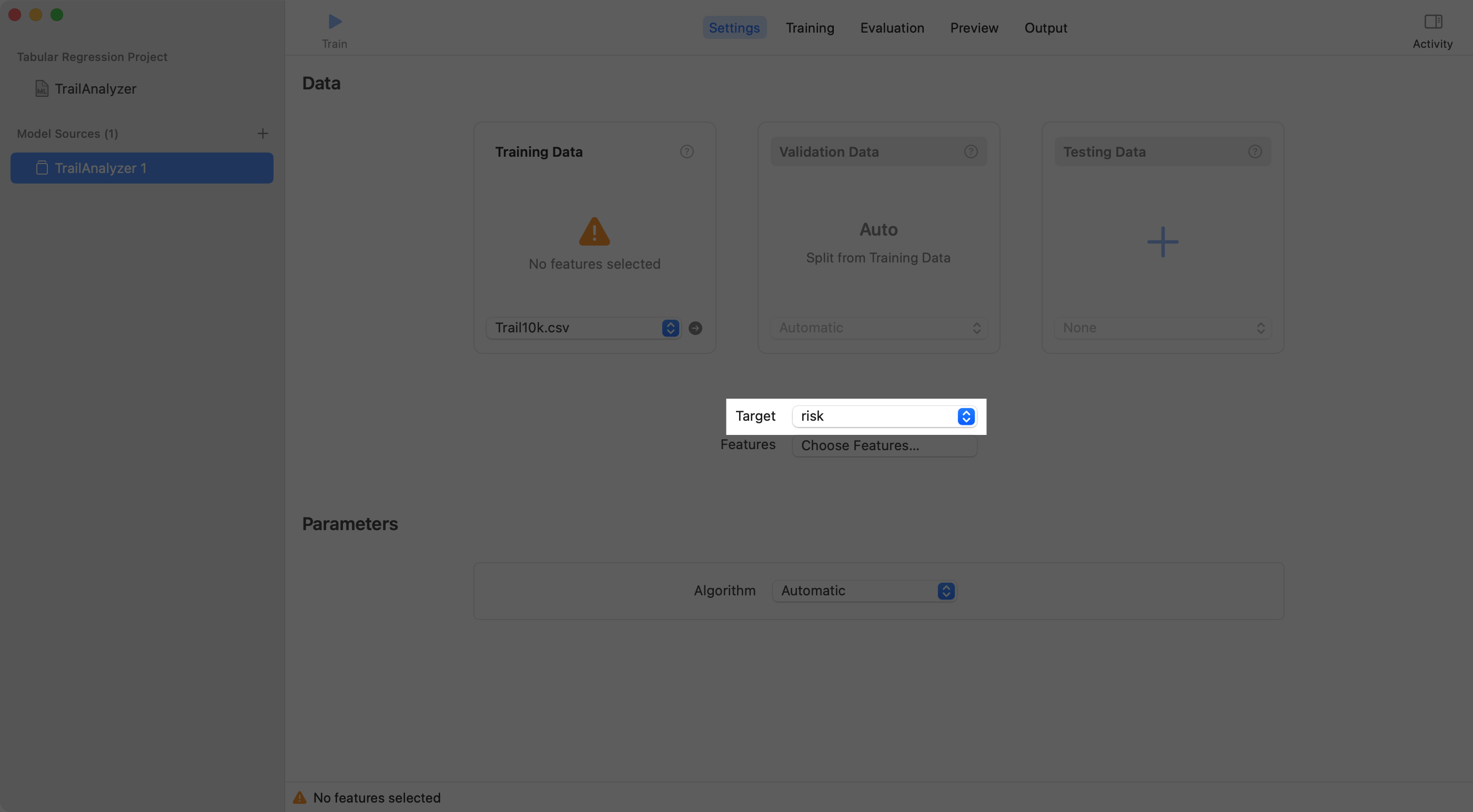This screenshot has width=1473, height=812.
Task: Switch to the Training tab
Action: [x=810, y=27]
